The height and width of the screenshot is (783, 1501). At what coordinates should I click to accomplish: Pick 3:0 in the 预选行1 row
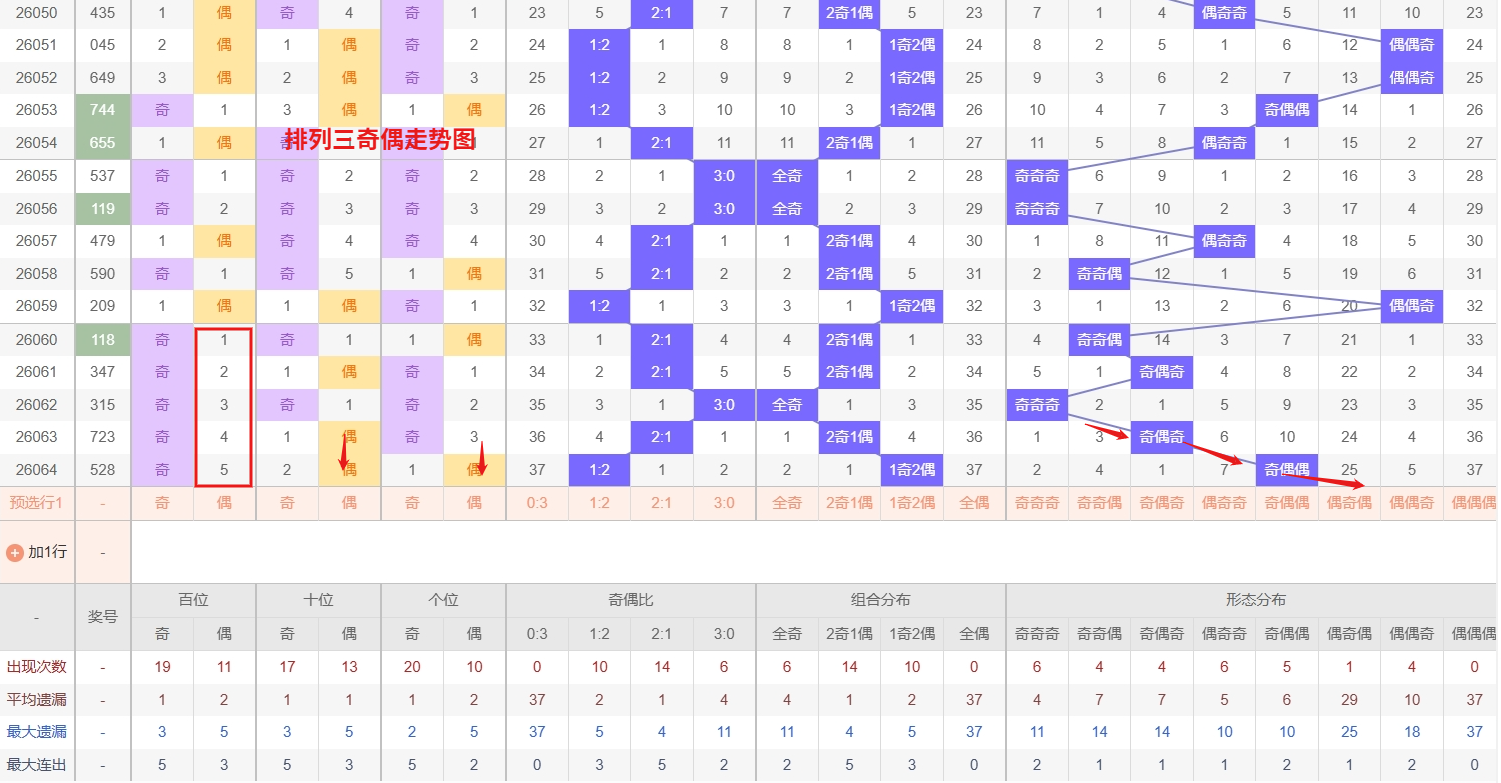(x=724, y=503)
